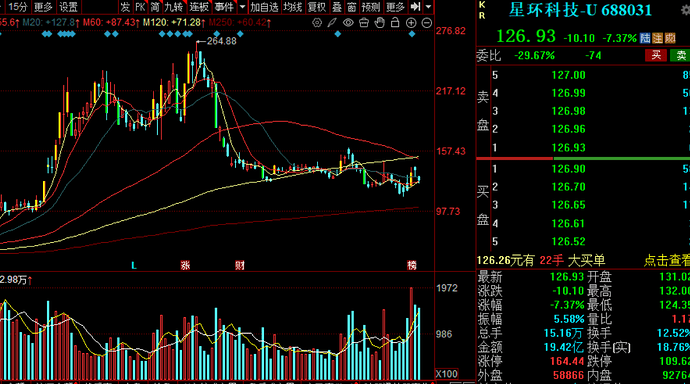The image size is (690, 384).
Task: Click buy level 5 price 126.52
Action: pyautogui.click(x=569, y=241)
